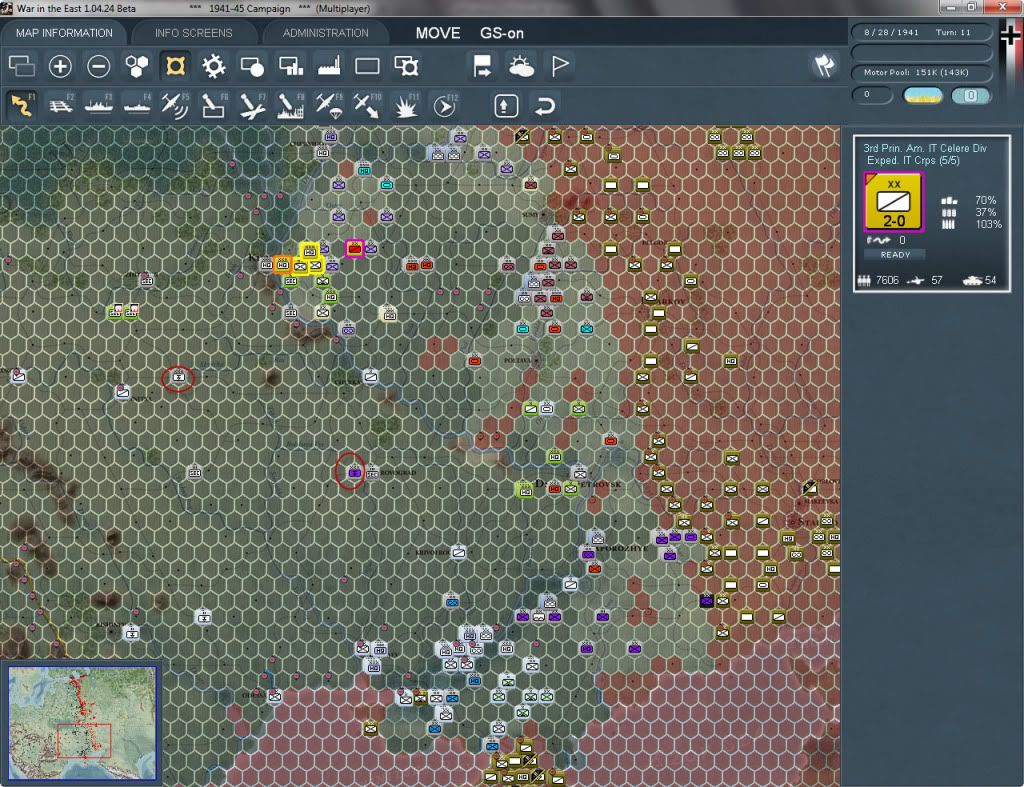Click the light teal 0 indicator pill

coord(970,95)
